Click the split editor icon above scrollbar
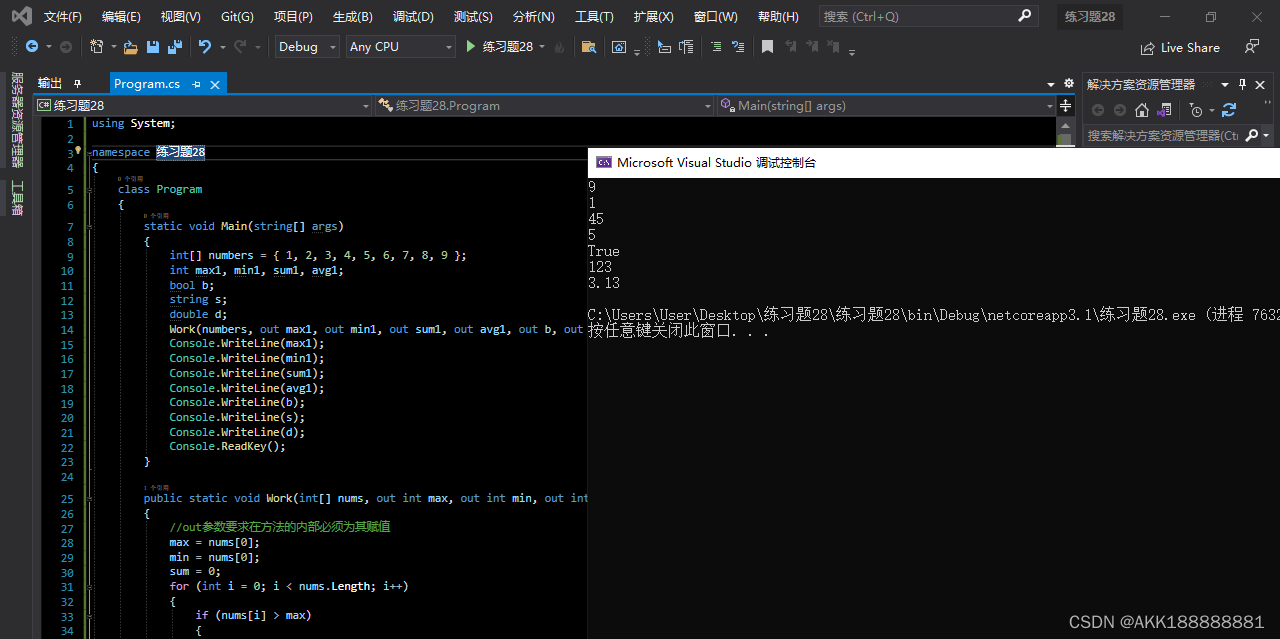 [1065, 105]
